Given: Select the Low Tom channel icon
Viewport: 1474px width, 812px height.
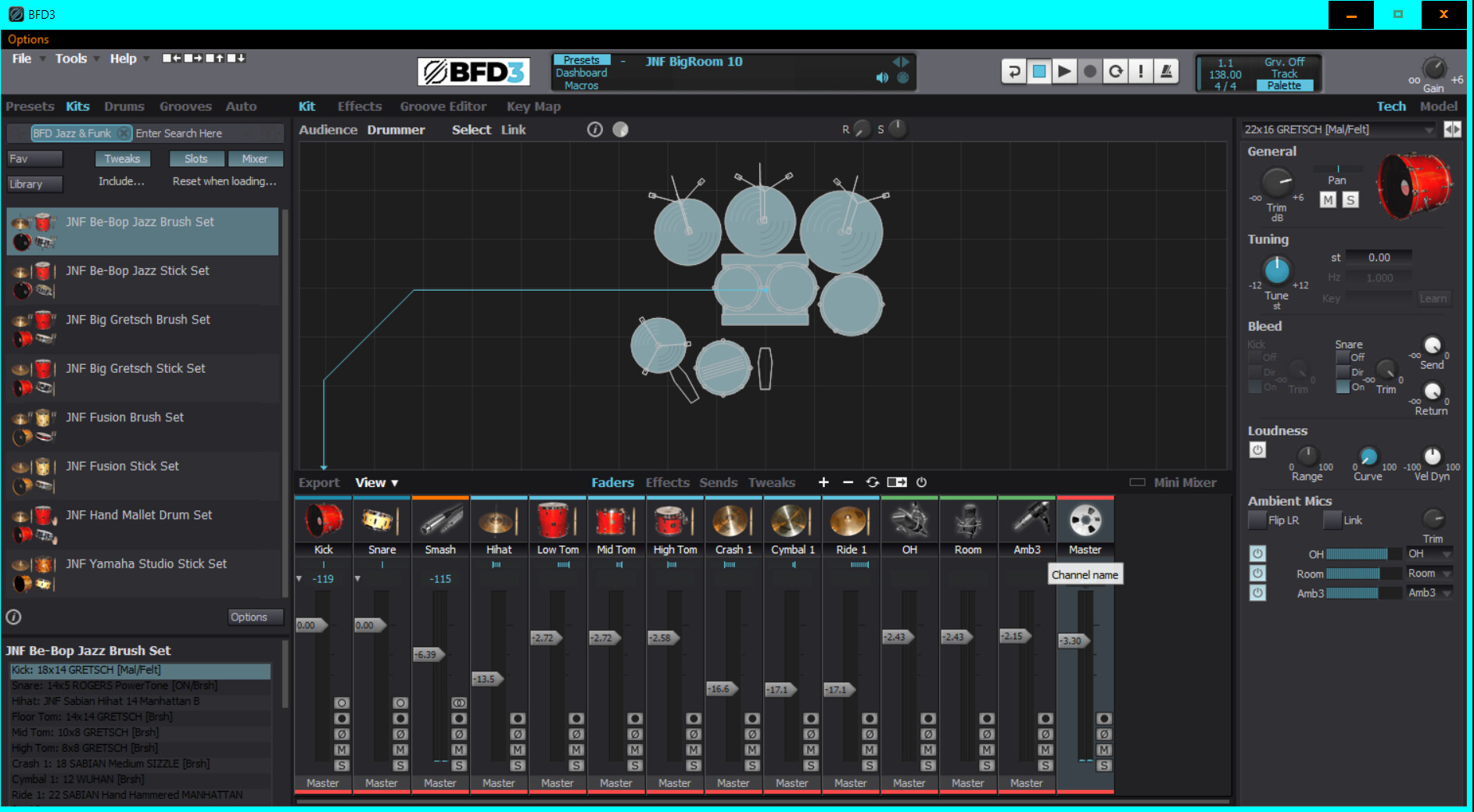Looking at the screenshot, I should click(x=558, y=520).
